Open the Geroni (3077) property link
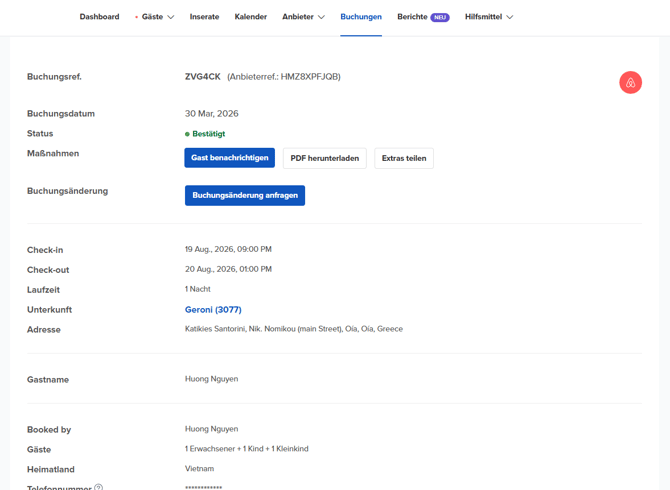670x490 pixels. (213, 310)
